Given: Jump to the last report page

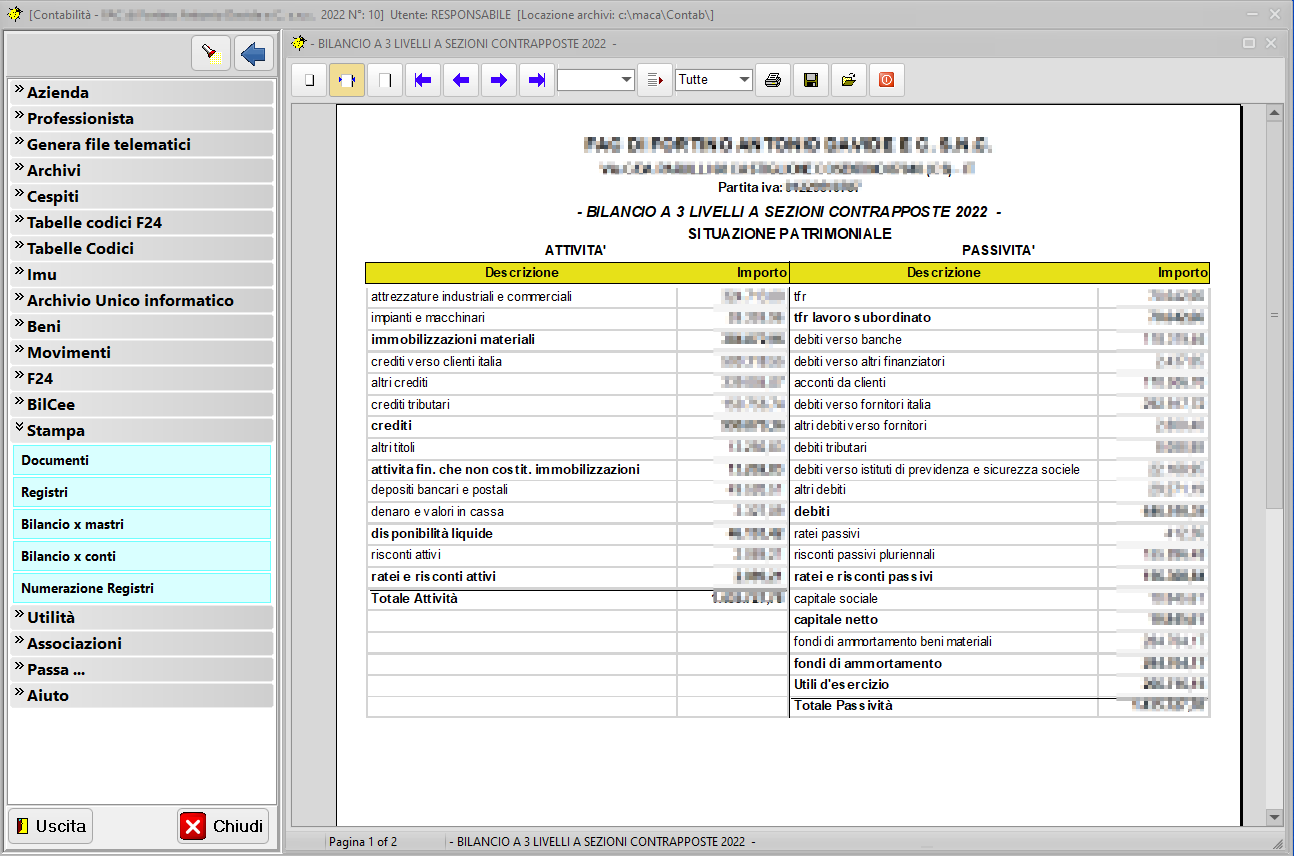Looking at the screenshot, I should click(x=537, y=80).
